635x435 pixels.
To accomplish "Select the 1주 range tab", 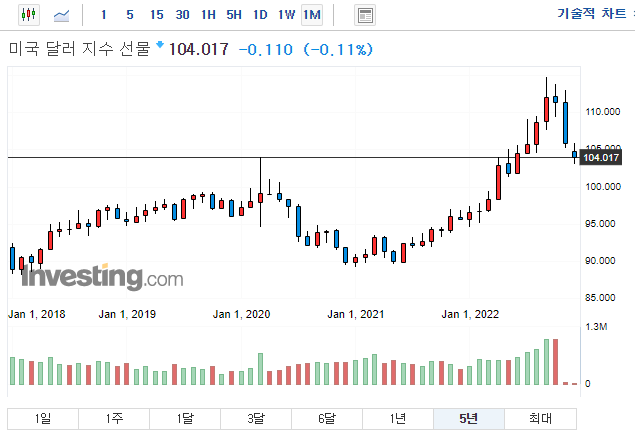I will 114,418.
